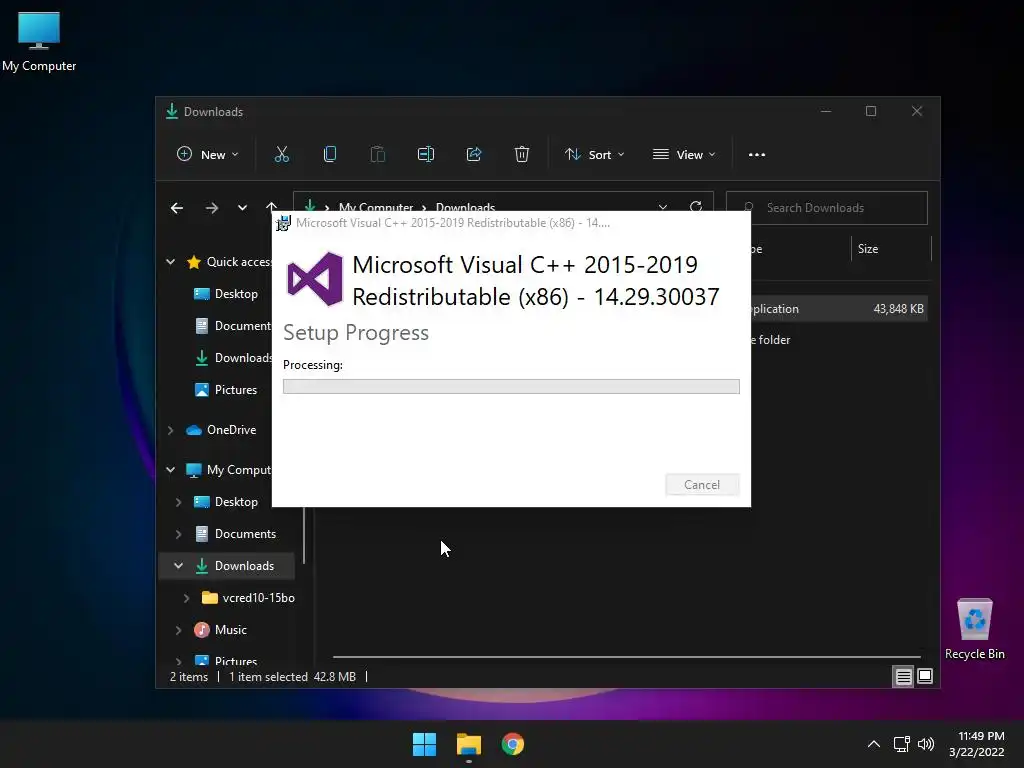This screenshot has width=1024, height=768.
Task: Collapse the My Computer tree node
Action: tap(170, 470)
